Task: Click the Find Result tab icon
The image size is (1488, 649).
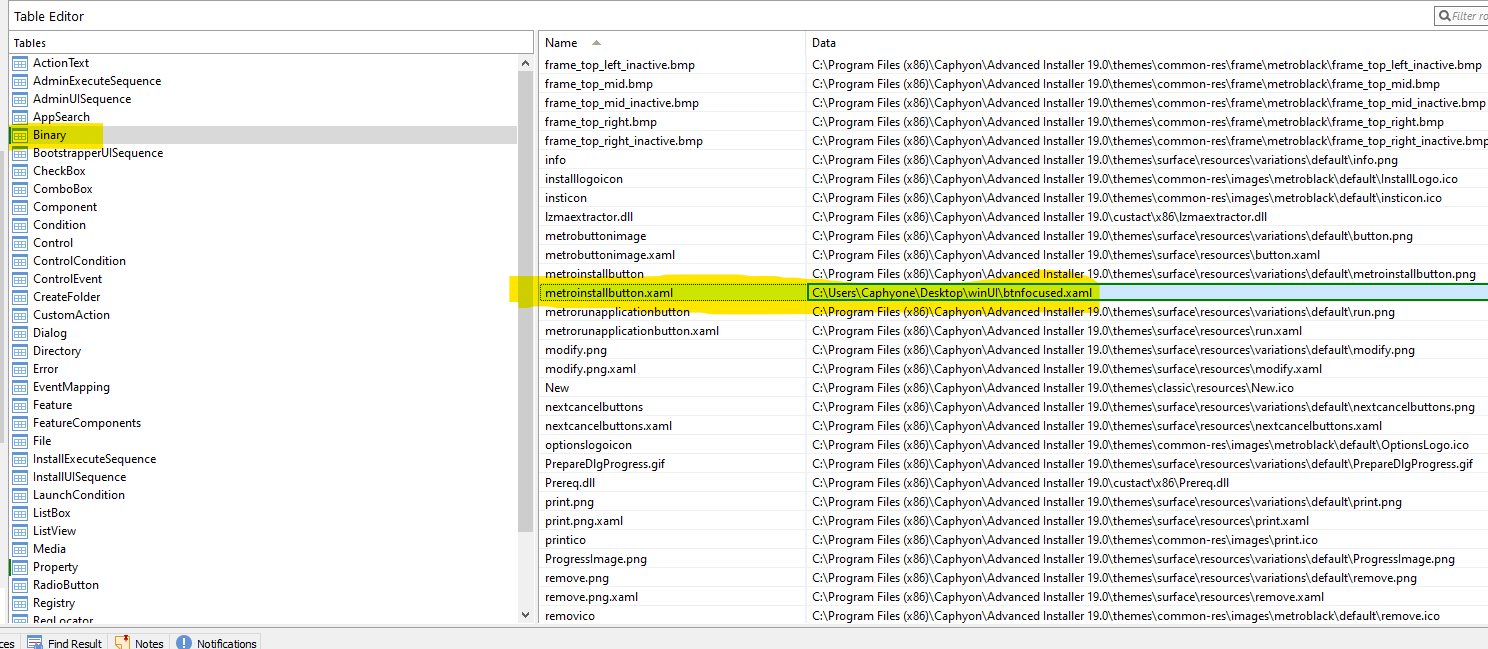Action: pos(35,643)
